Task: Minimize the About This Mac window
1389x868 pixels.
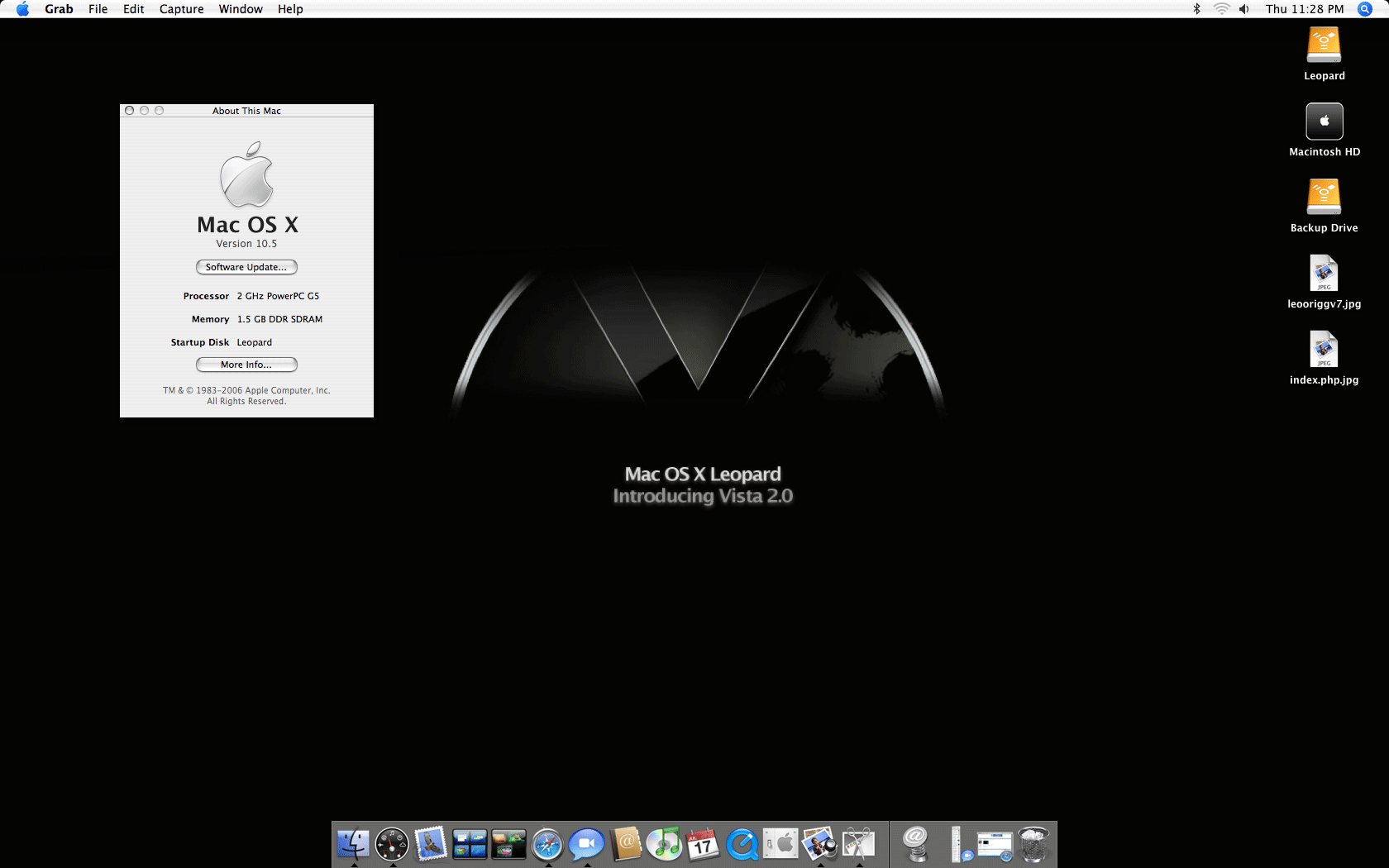Action: 144,110
